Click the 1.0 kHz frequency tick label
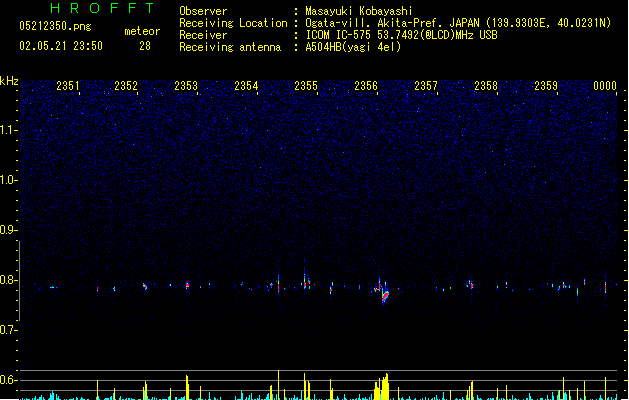The width and height of the screenshot is (629, 400). click(9, 180)
